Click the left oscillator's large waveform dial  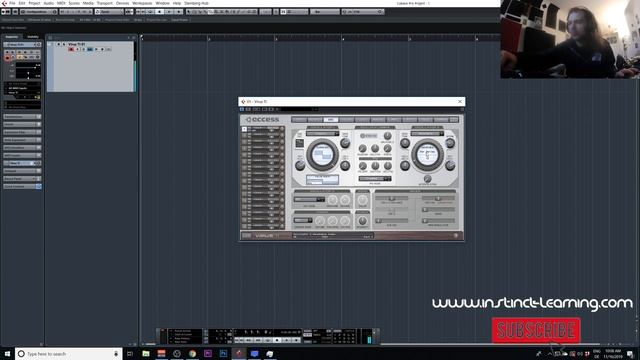pos(322,155)
